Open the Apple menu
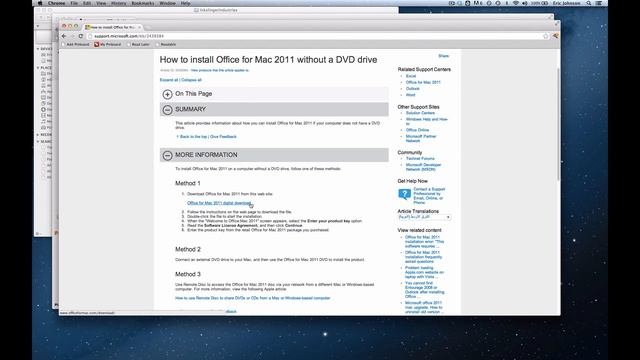Screen dimensions: 640x360 [x=40, y=3]
